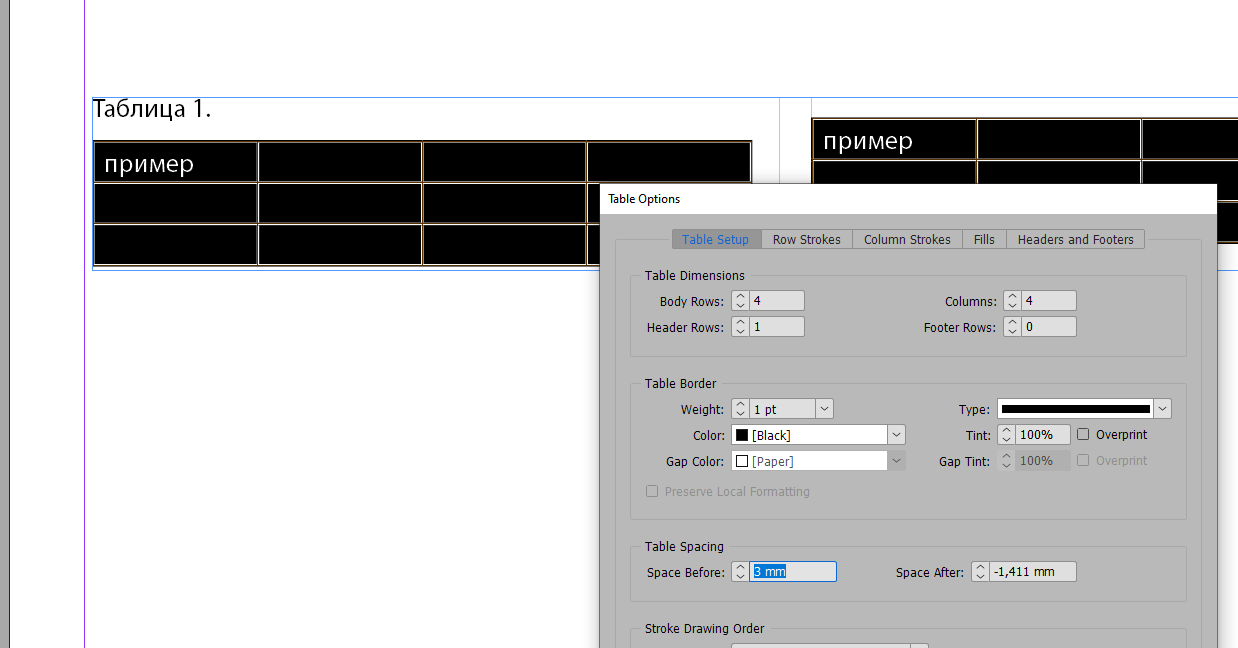Enable the Overprint checkbox beside Tint
This screenshot has height=648, width=1238.
[1083, 435]
